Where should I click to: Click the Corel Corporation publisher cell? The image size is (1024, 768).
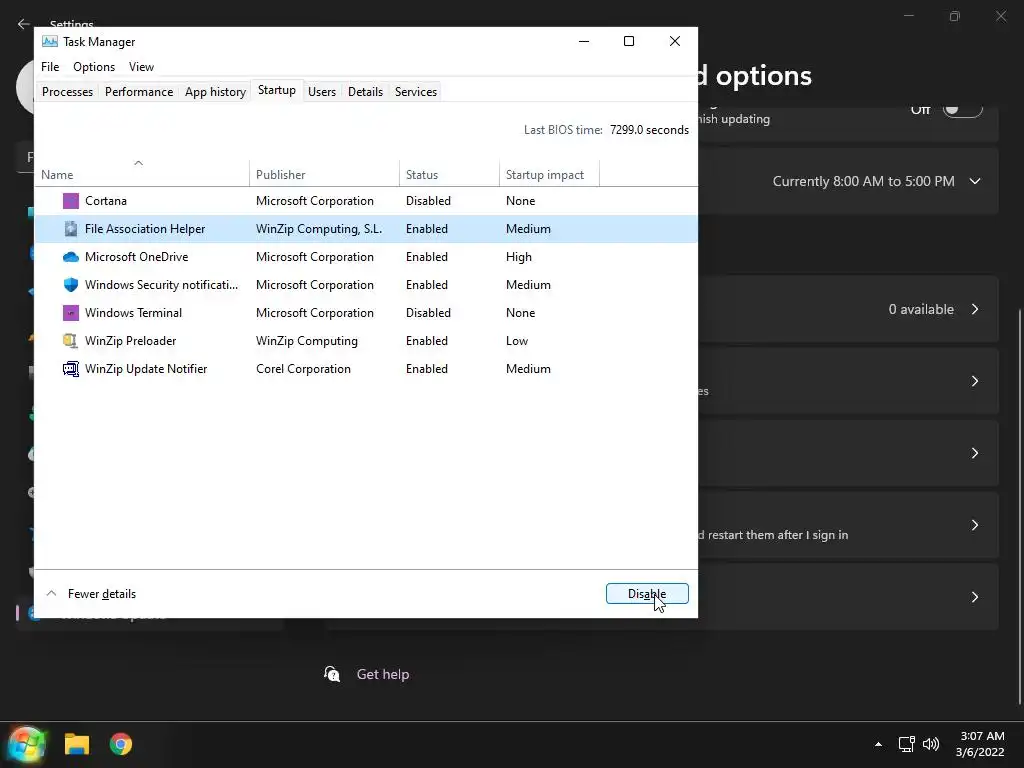[x=303, y=369]
